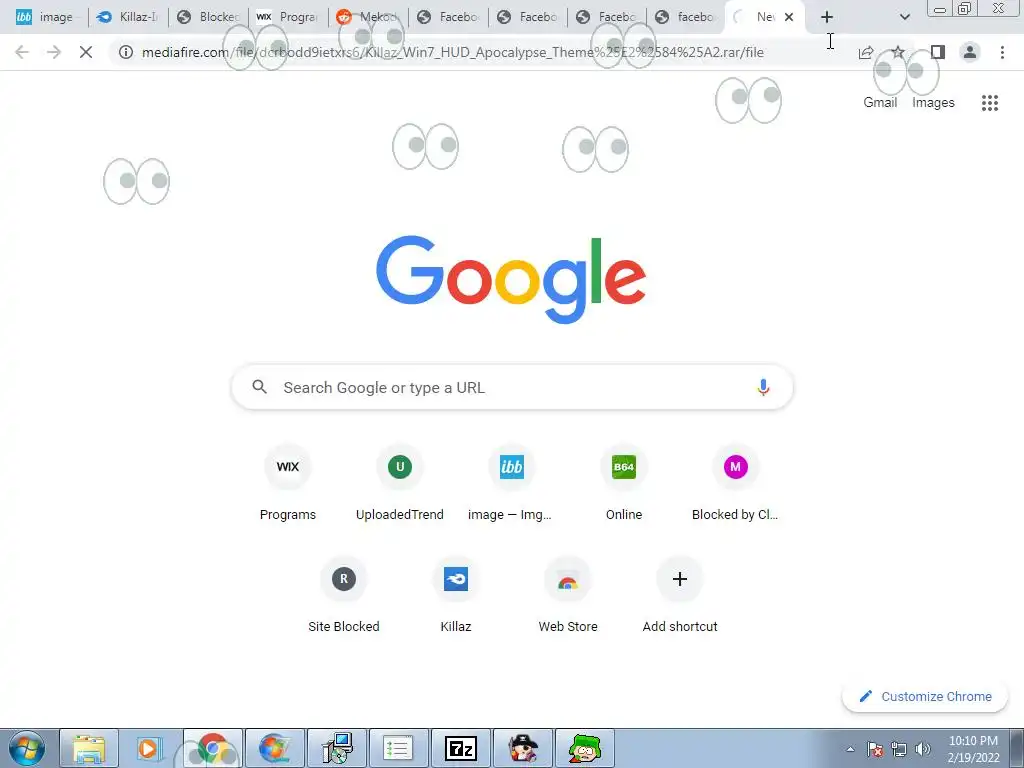Switch to the lowercase facebo tab
The image size is (1024, 768).
pyautogui.click(x=687, y=17)
